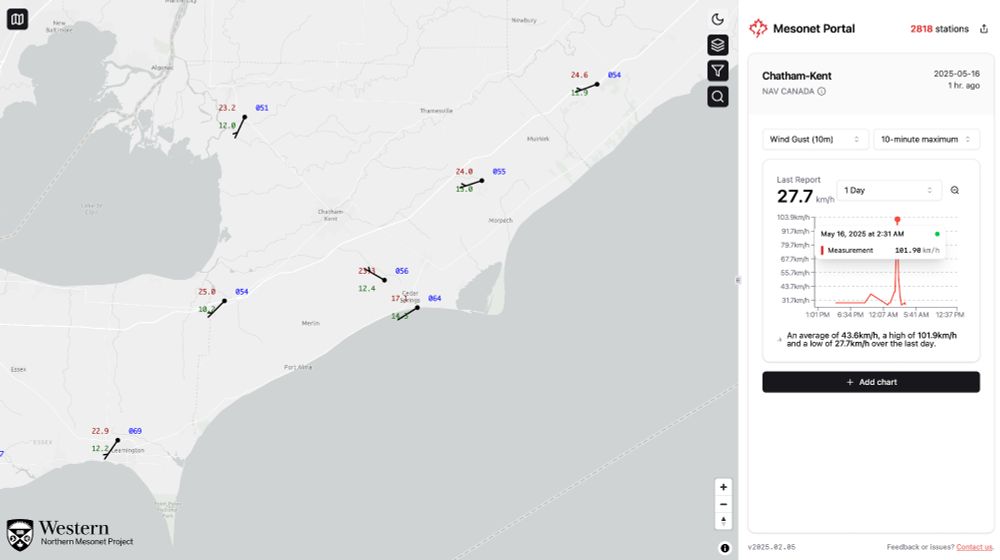Viewport: 1000px width, 560px height.
Task: Select station marker labeled 064
Action: (417, 307)
